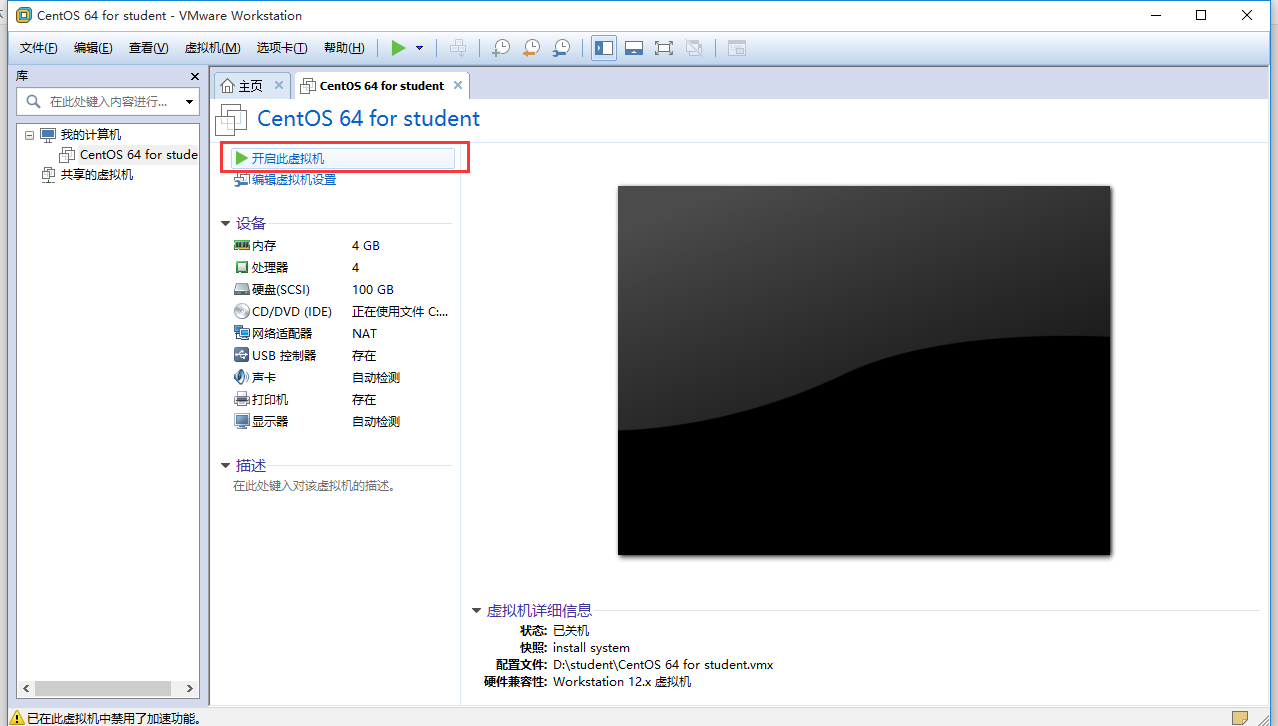Switch to the 主页 tab
Screen dimensions: 1278x726
point(250,86)
